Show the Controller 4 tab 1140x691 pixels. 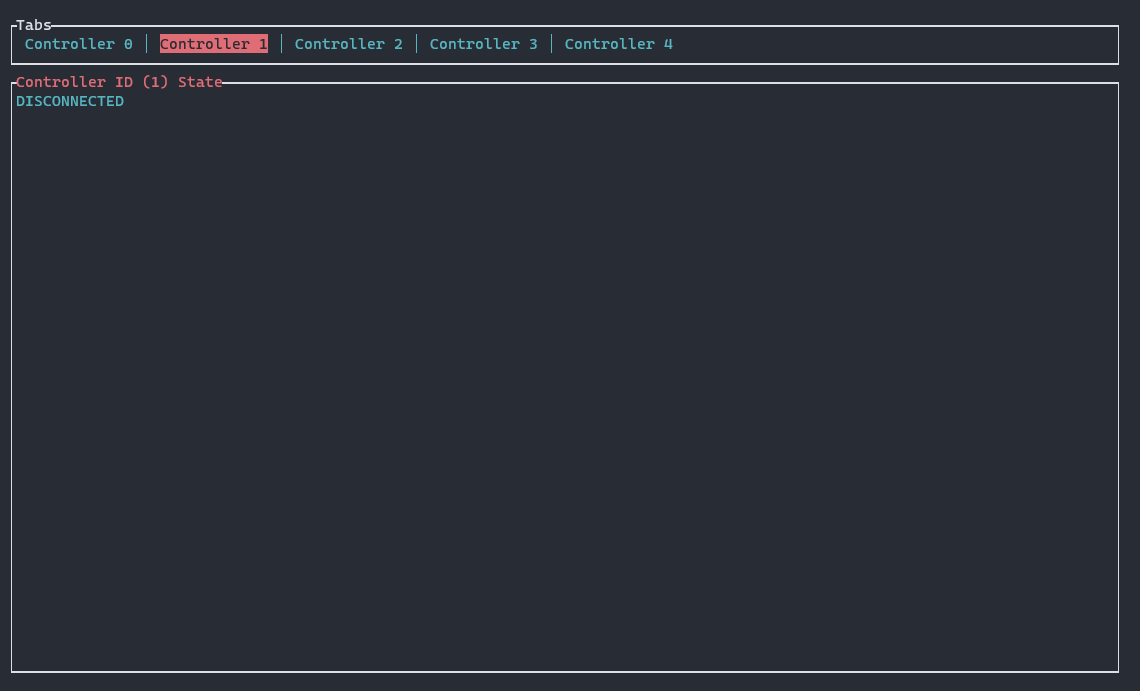[618, 44]
